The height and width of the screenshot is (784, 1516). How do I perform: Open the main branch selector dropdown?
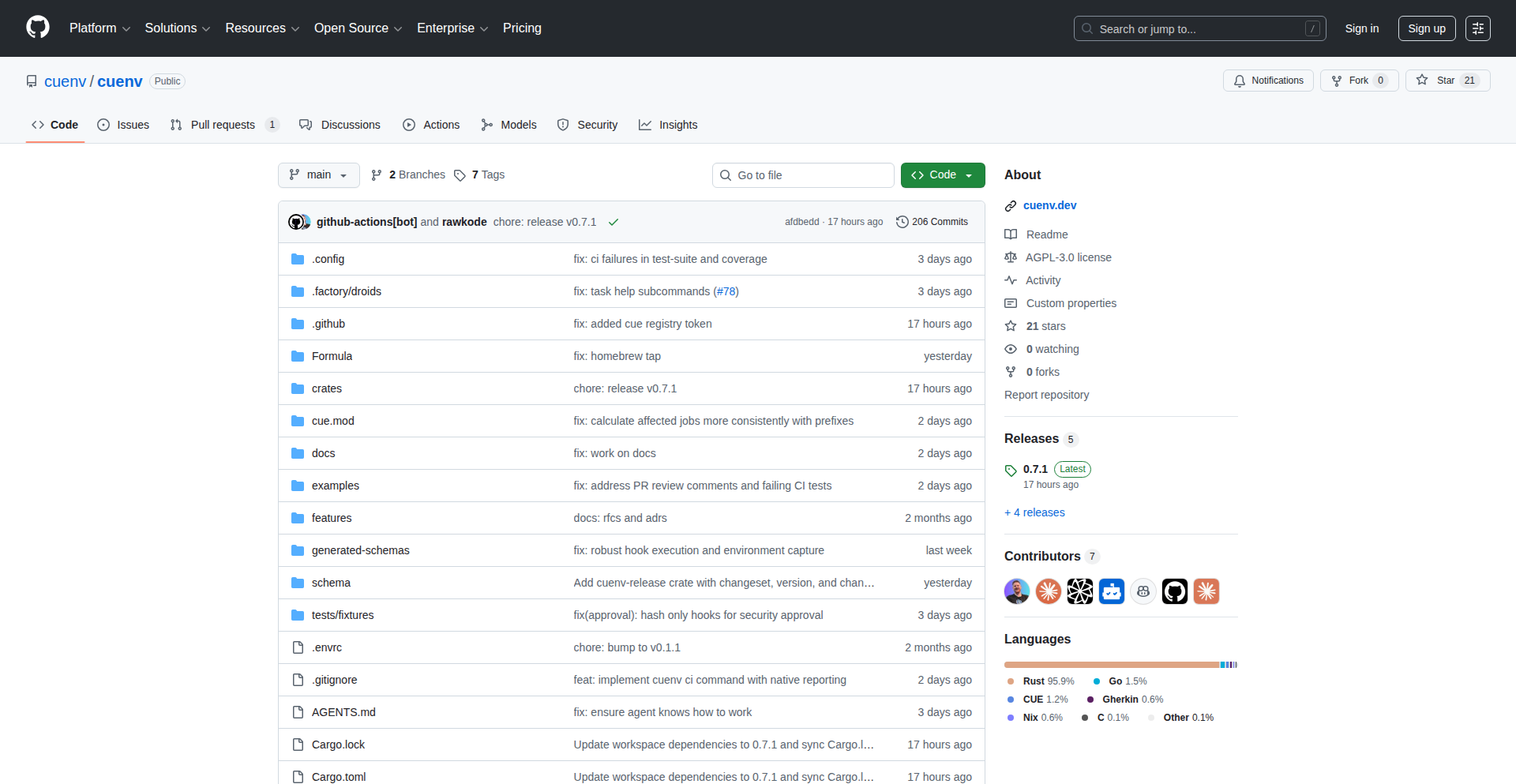coord(319,175)
